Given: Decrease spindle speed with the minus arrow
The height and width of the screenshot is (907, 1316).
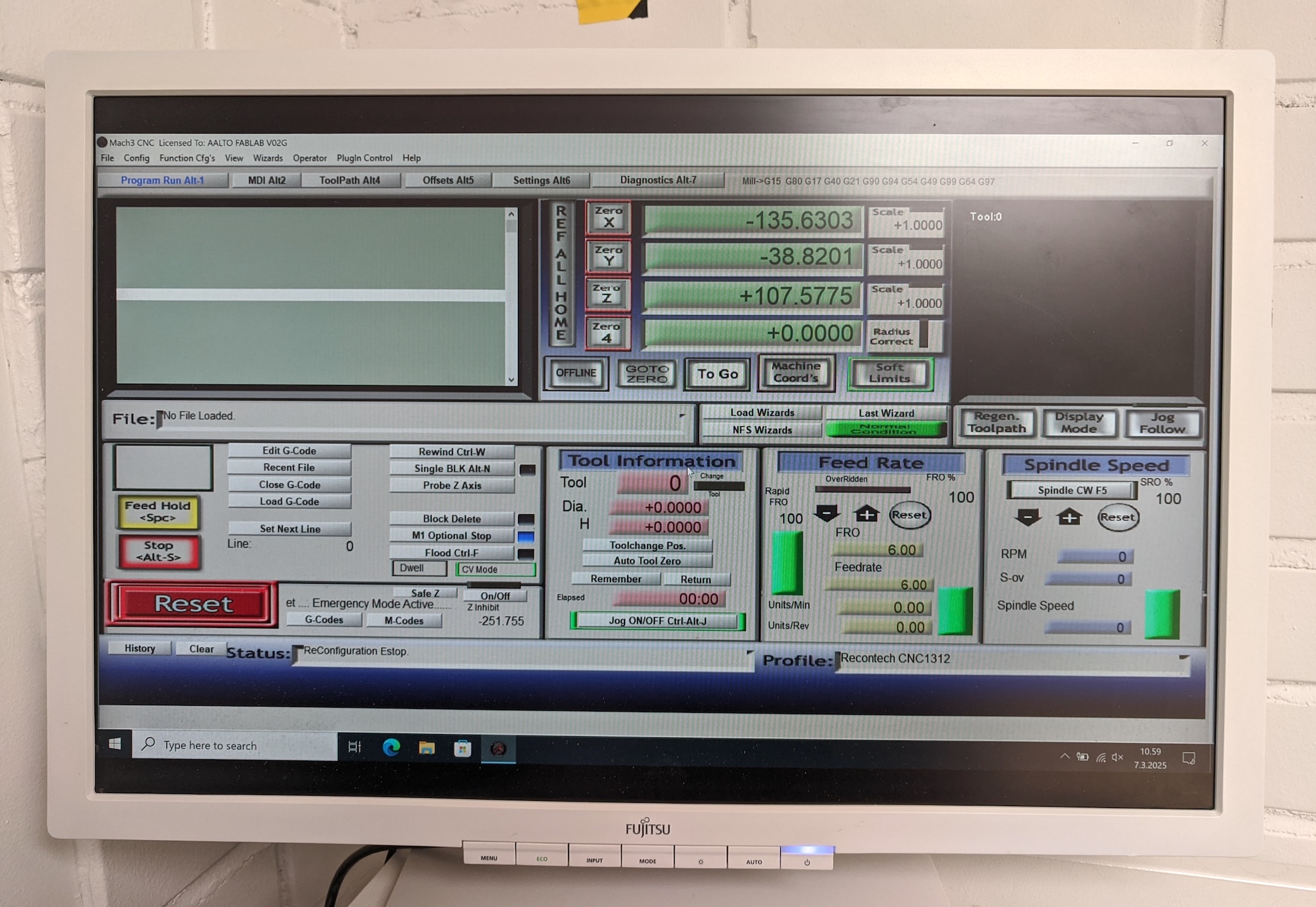Looking at the screenshot, I should click(1027, 517).
